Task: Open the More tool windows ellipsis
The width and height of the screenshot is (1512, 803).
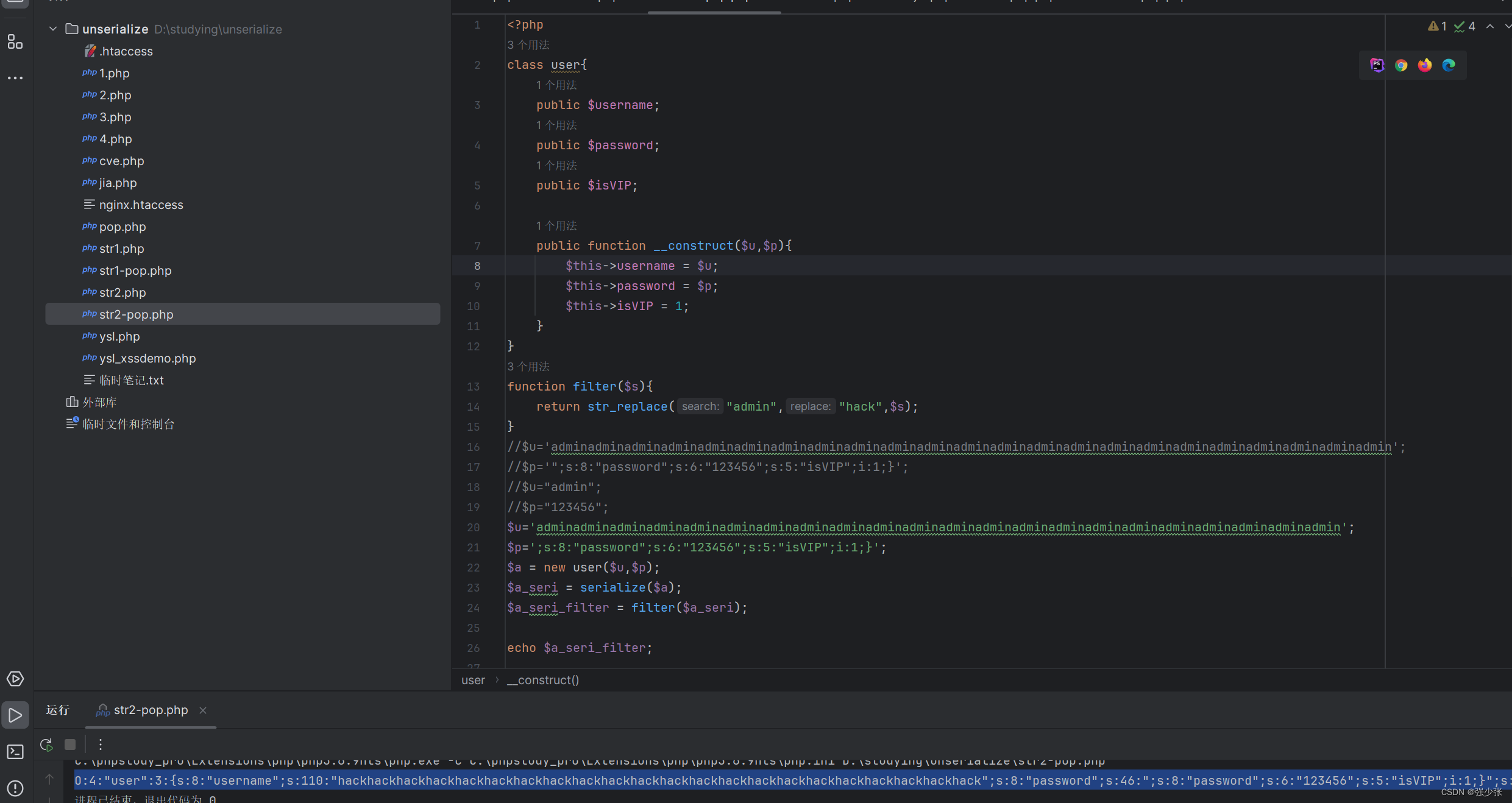Action: (15, 78)
